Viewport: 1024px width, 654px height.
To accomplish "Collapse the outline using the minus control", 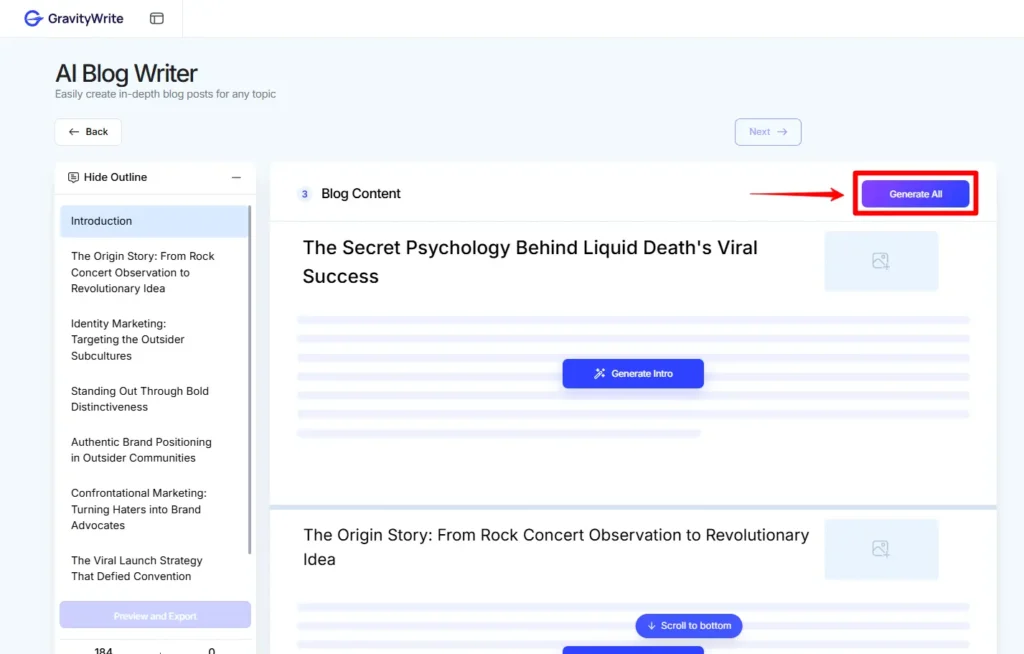I will click(238, 177).
